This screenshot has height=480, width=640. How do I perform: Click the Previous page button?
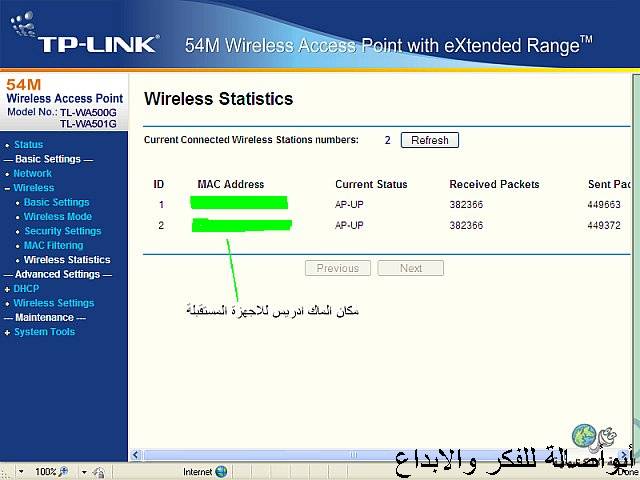point(338,268)
